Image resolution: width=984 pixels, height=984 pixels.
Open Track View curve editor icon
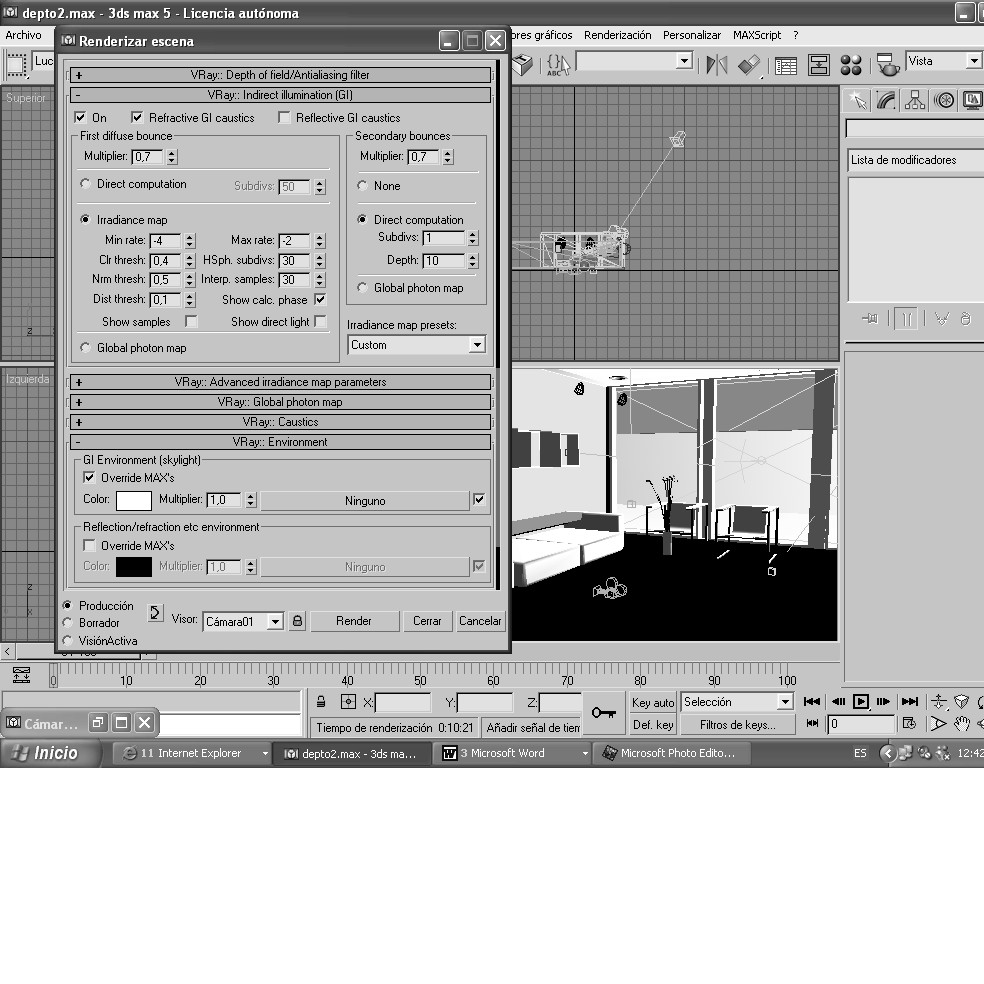point(786,65)
